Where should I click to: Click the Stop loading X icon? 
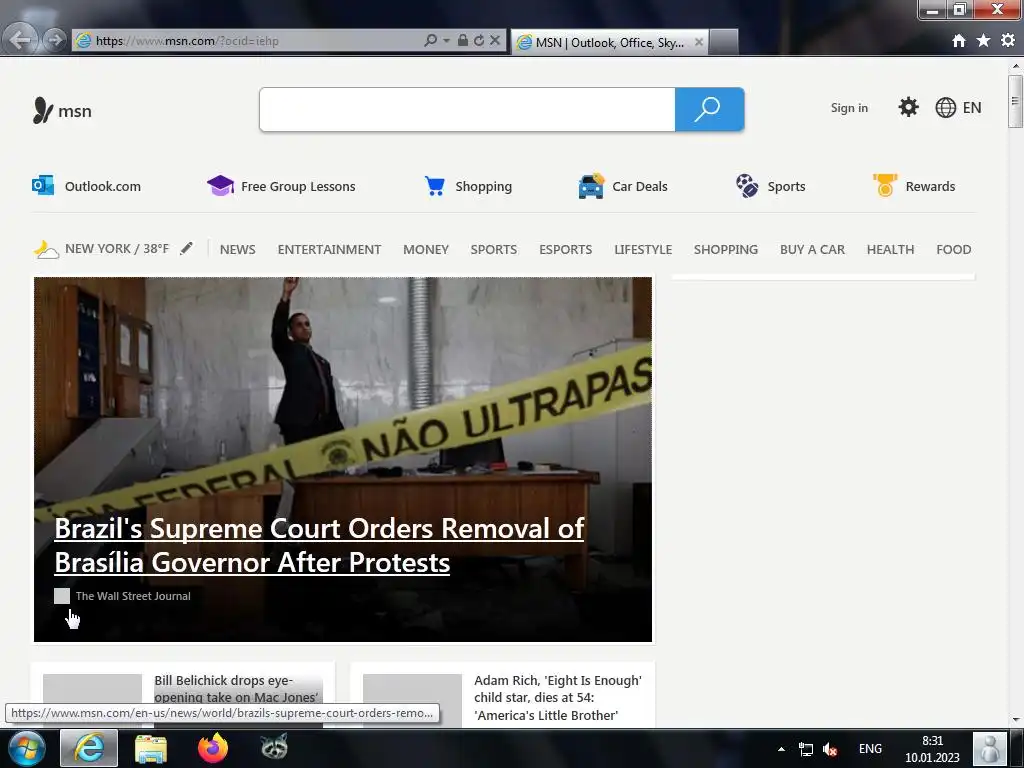495,40
